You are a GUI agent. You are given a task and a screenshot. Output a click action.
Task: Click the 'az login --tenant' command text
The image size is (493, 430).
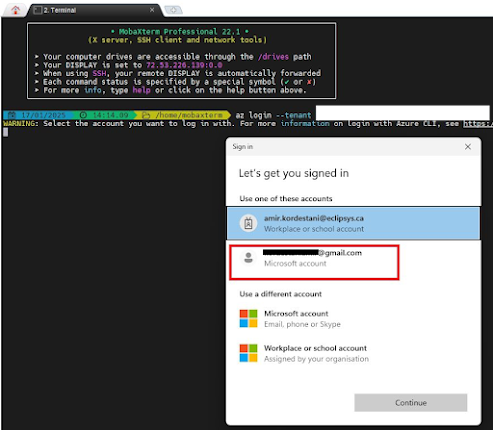click(273, 115)
